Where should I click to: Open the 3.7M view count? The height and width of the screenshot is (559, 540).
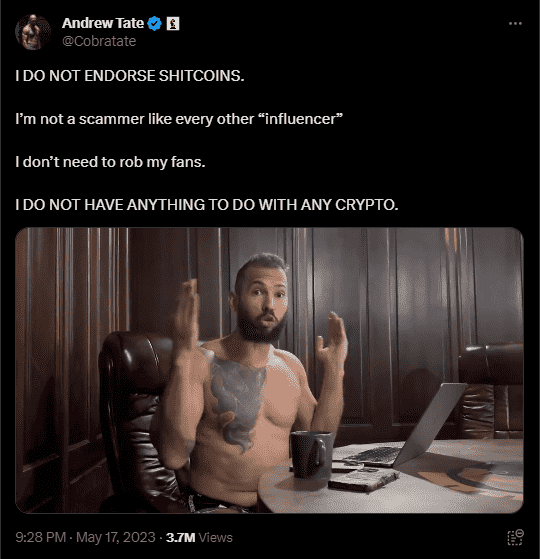click(x=180, y=537)
